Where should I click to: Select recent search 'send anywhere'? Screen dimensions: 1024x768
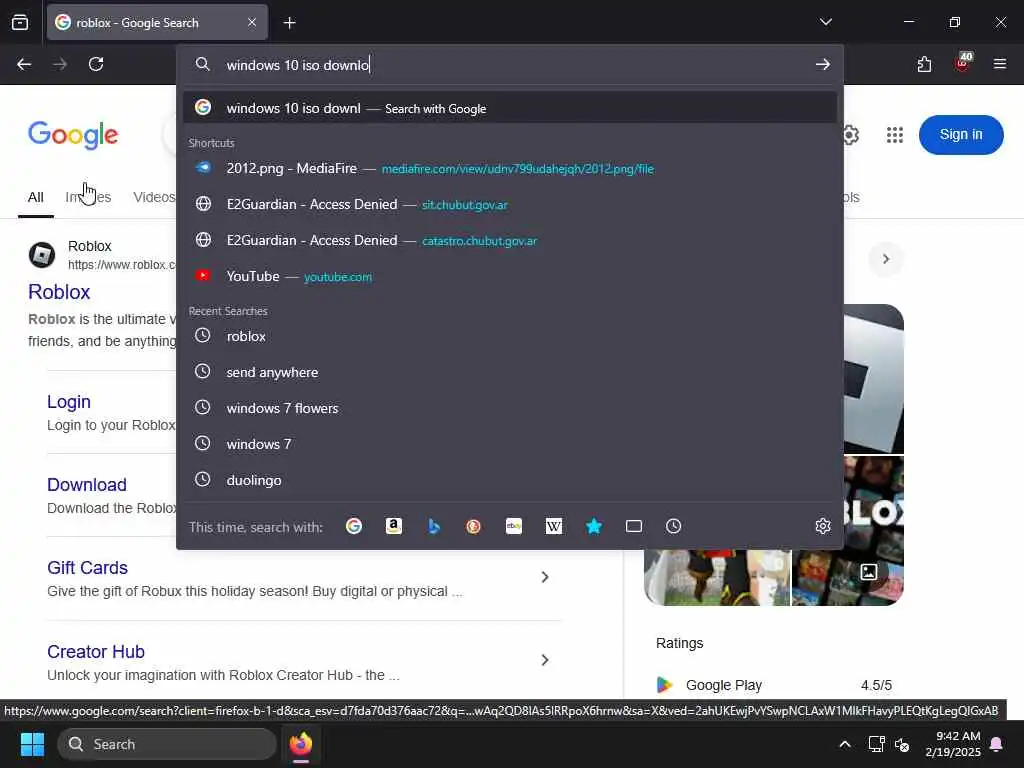[x=509, y=372]
